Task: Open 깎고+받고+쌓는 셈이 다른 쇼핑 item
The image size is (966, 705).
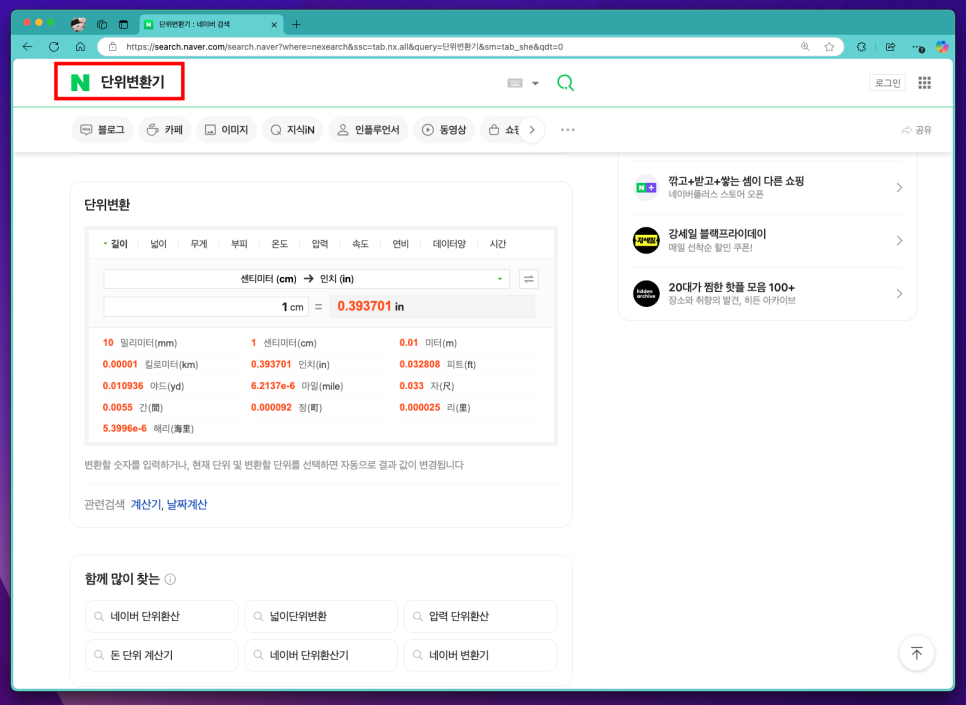Action: point(768,187)
